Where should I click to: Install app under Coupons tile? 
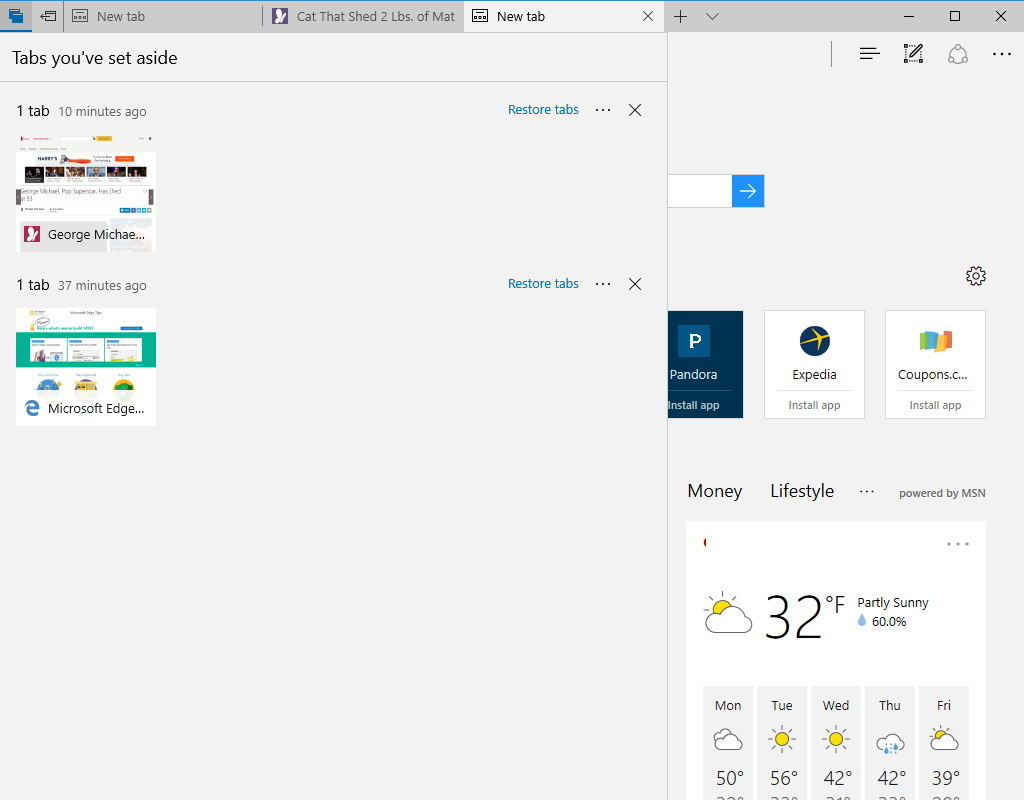point(935,405)
